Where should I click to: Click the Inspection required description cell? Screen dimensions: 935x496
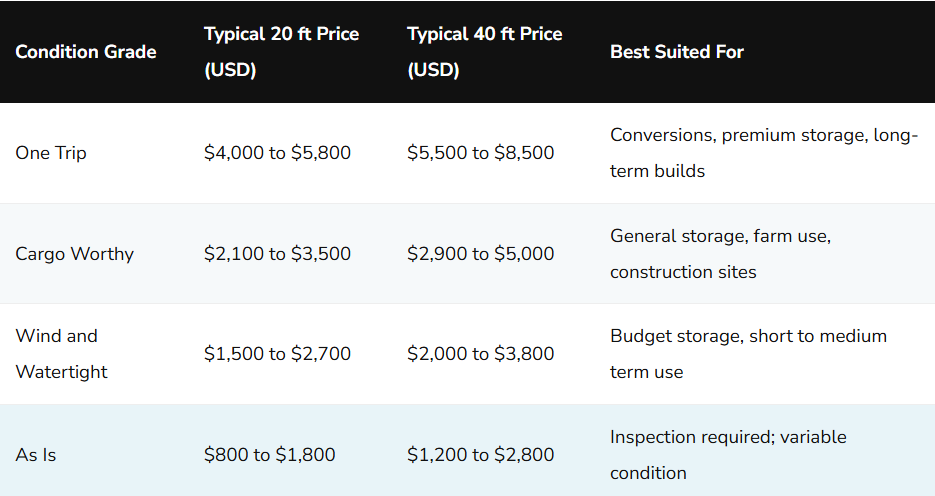tap(728, 455)
